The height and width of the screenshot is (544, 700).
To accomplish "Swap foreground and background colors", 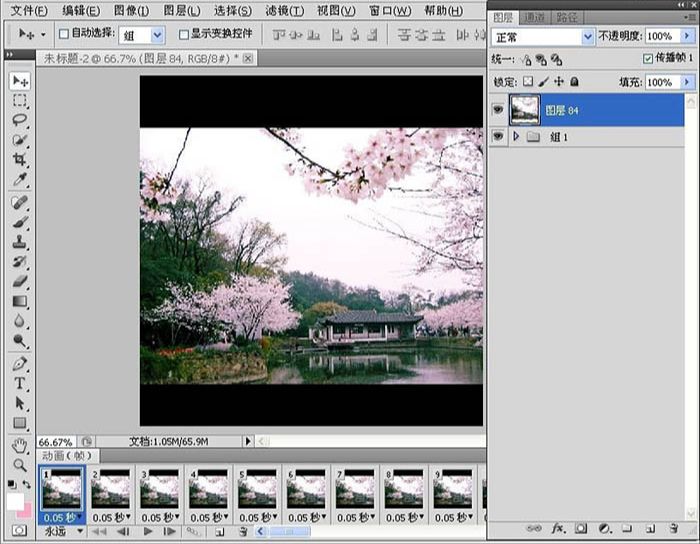I will tap(26, 484).
